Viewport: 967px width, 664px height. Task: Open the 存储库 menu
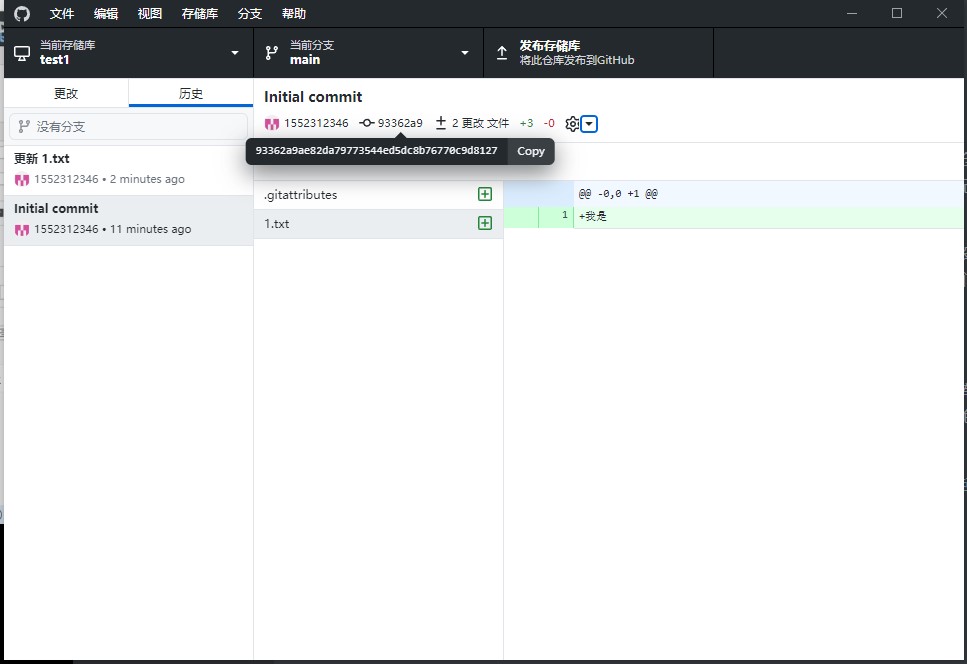(200, 14)
